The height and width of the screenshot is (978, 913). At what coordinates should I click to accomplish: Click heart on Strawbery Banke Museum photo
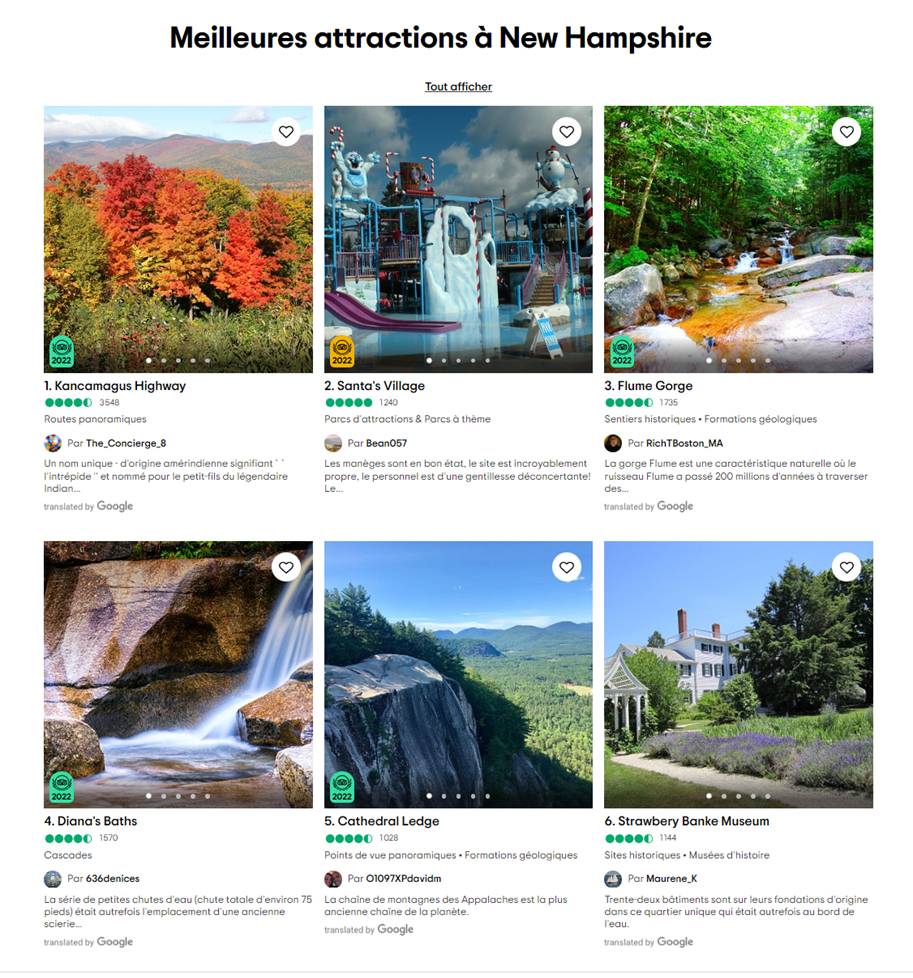pos(846,567)
